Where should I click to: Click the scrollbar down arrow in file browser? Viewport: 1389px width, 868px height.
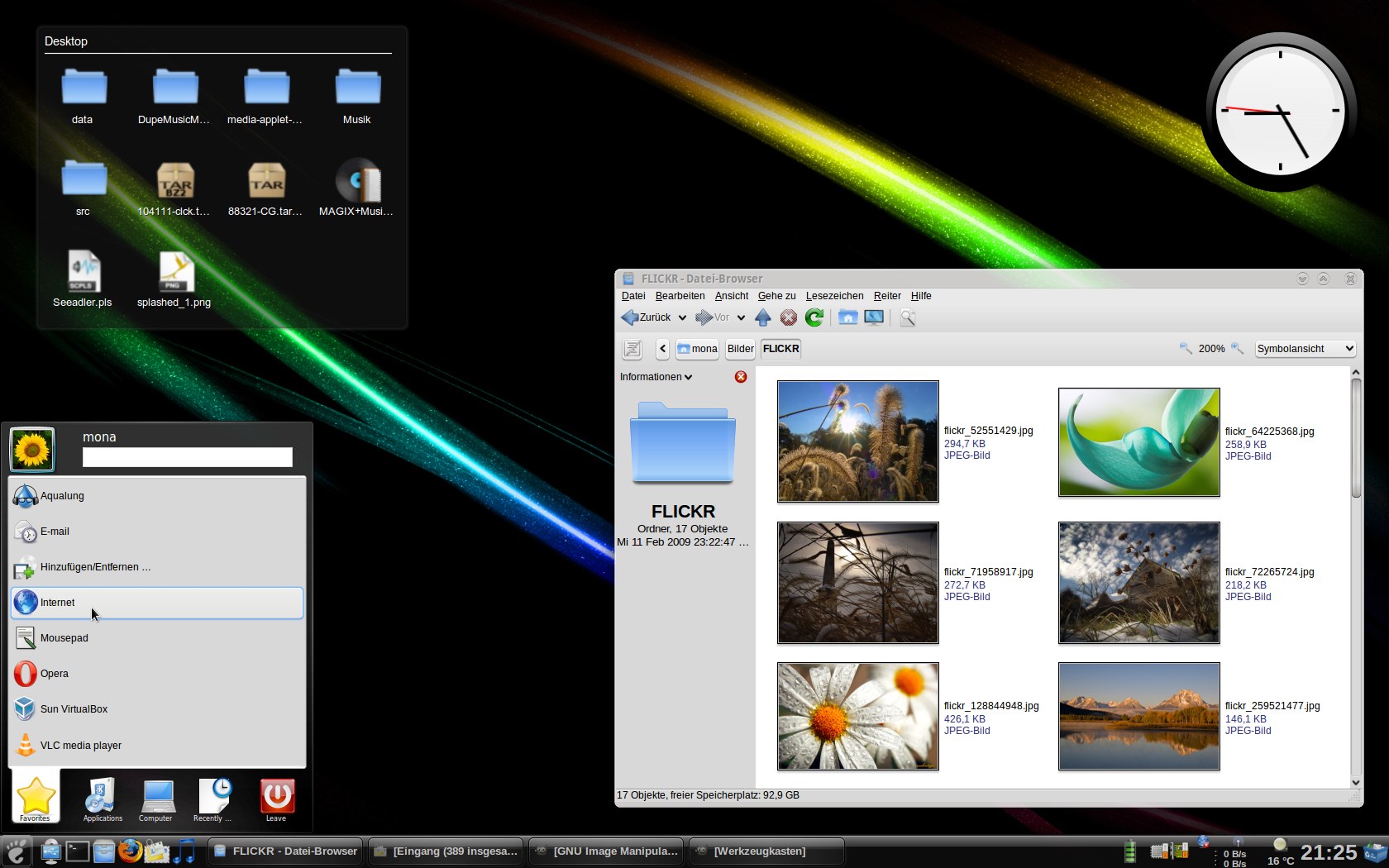[x=1356, y=782]
